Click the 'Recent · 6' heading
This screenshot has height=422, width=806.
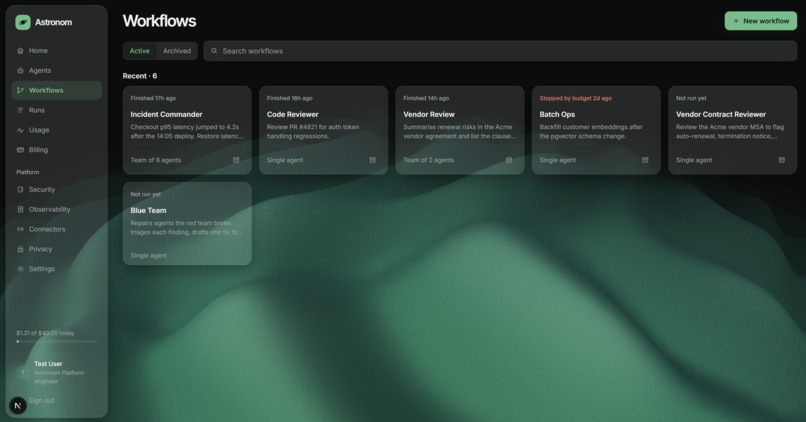pyautogui.click(x=140, y=76)
